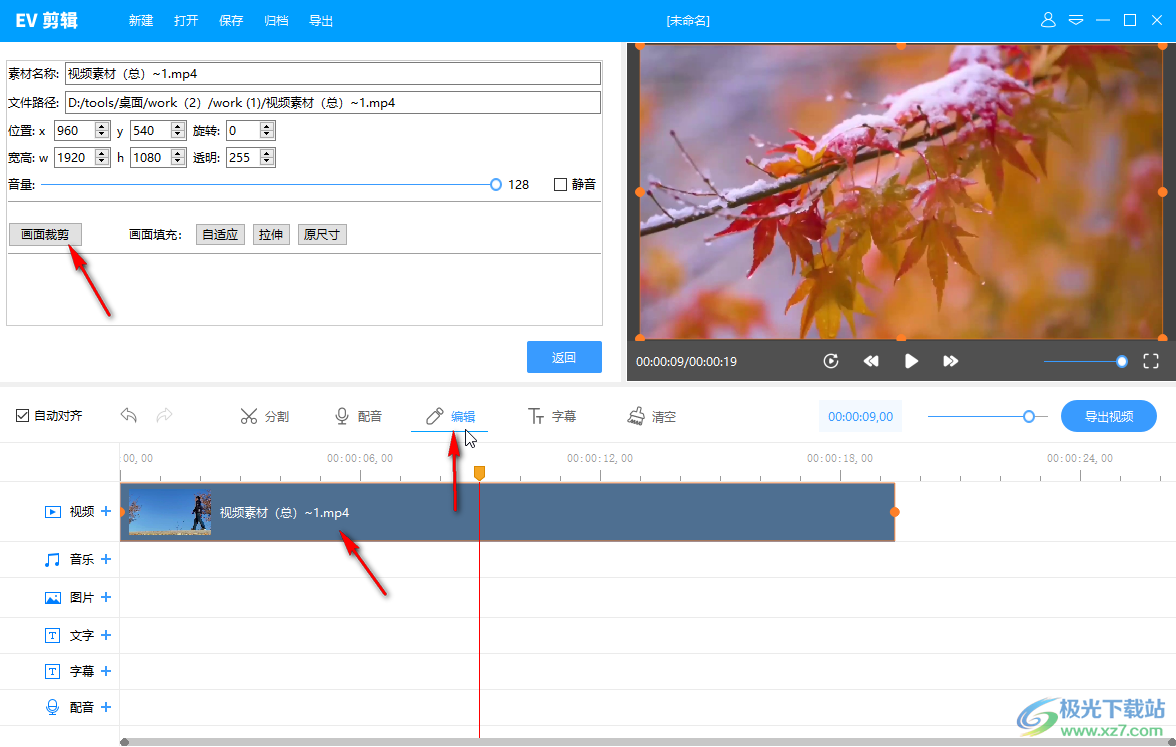1176x747 pixels.
Task: Click the position y value stepper
Action: pos(178,130)
